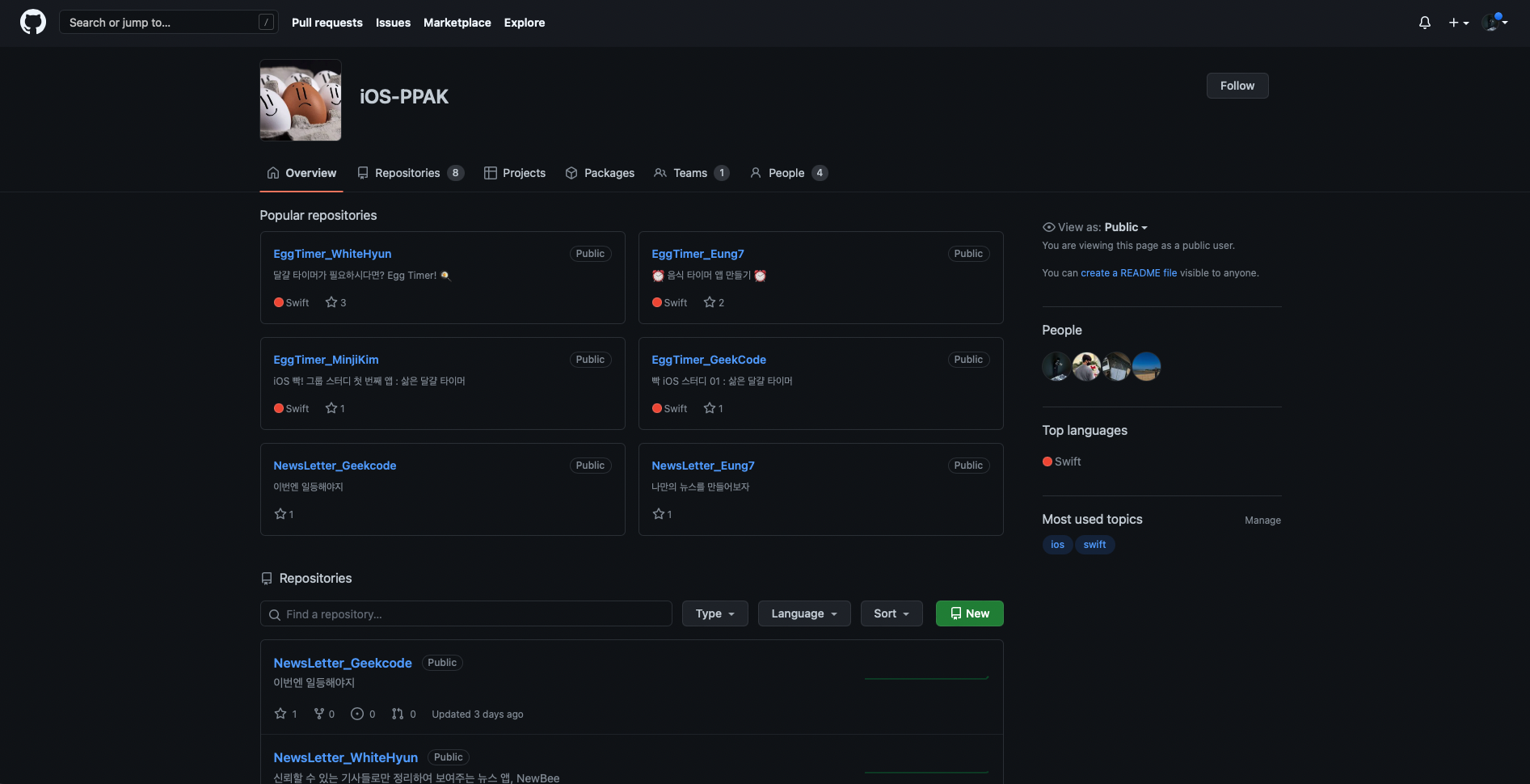The image size is (1530, 784).
Task: Click Swift language dot on EggTimer_Eung7 card
Action: 657,302
